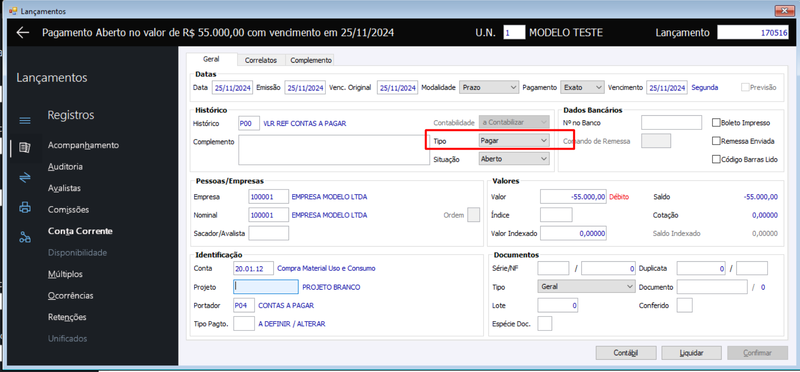Click the Nominal code field 100001
Viewport: 800px width, 372px height.
click(268, 215)
